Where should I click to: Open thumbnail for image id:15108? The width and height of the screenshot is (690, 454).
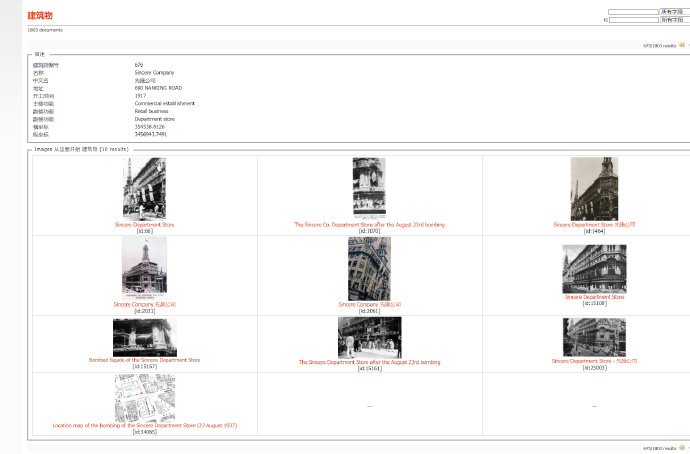[594, 269]
